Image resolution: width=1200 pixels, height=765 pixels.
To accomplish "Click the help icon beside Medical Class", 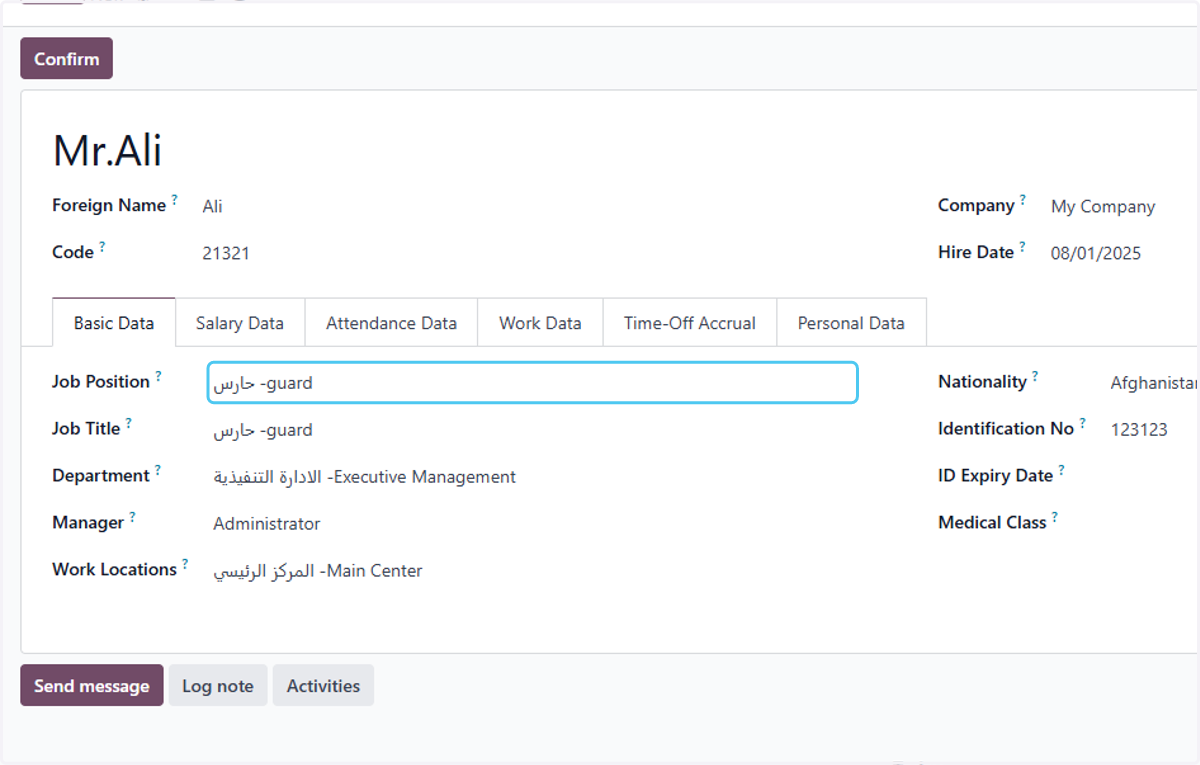I will (x=1054, y=517).
